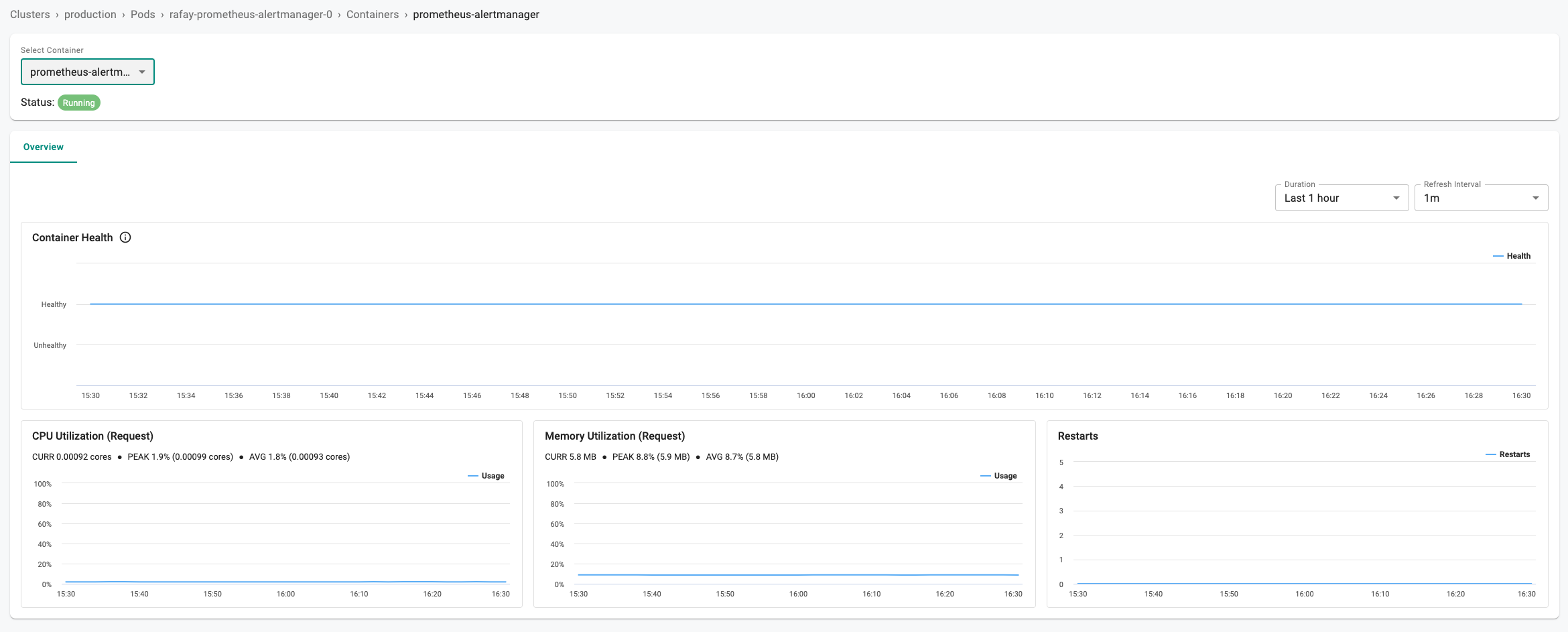Click AVG 8.7% (5.8 MB) value
Viewport: 1568px width, 632px height.
[x=742, y=456]
